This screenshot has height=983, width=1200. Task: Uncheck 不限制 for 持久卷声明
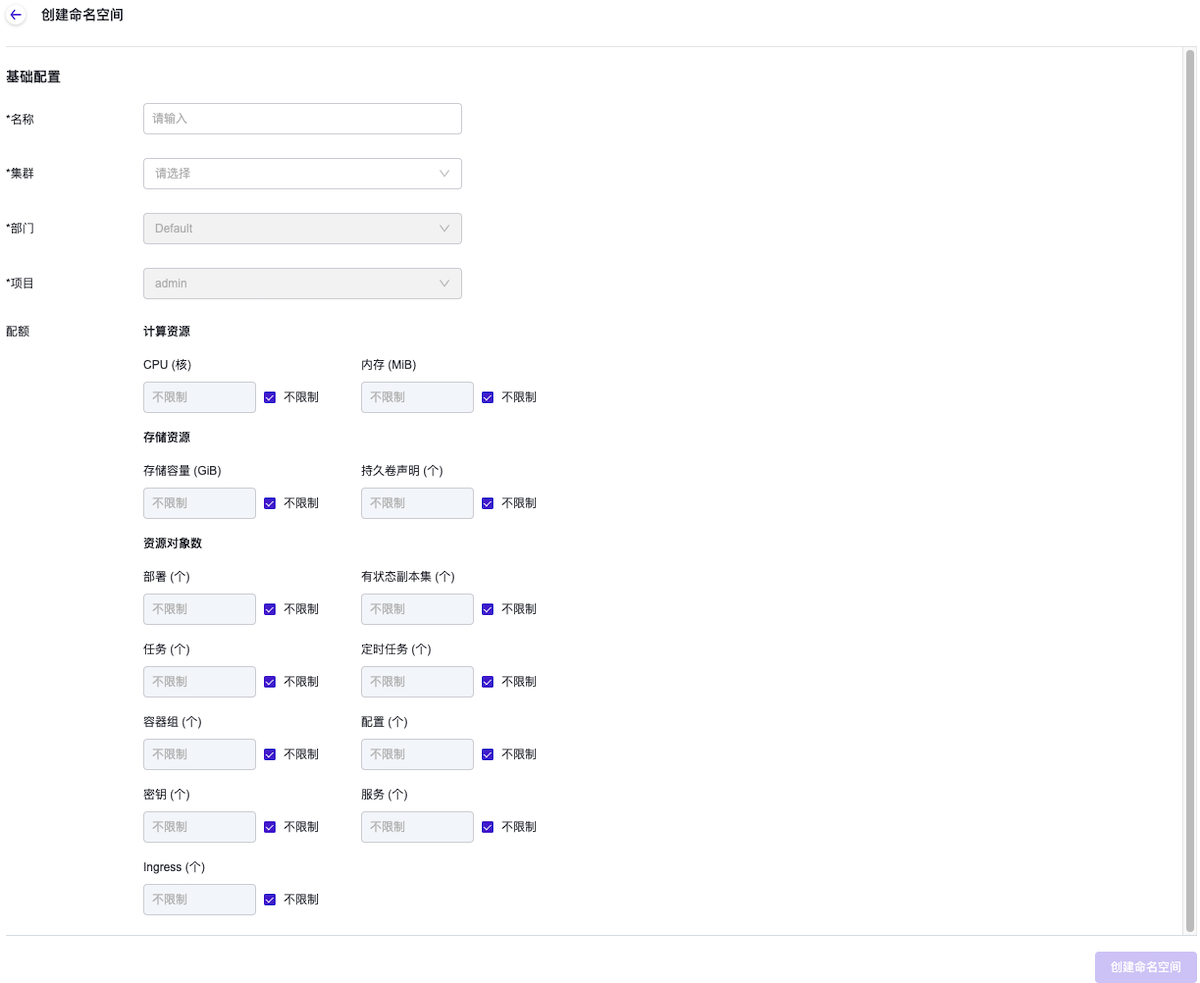[488, 503]
